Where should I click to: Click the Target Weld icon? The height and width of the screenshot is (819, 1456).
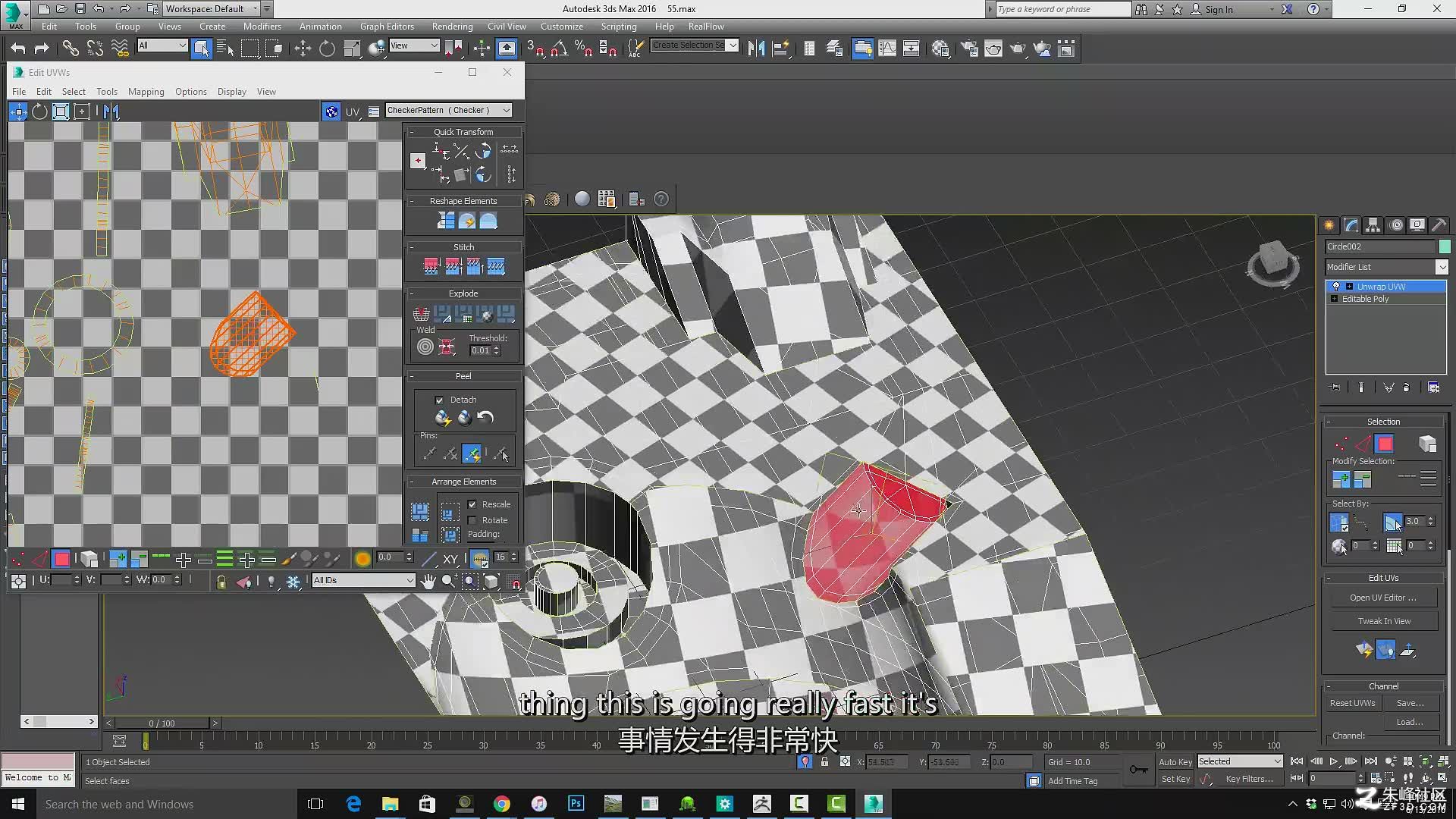[425, 347]
